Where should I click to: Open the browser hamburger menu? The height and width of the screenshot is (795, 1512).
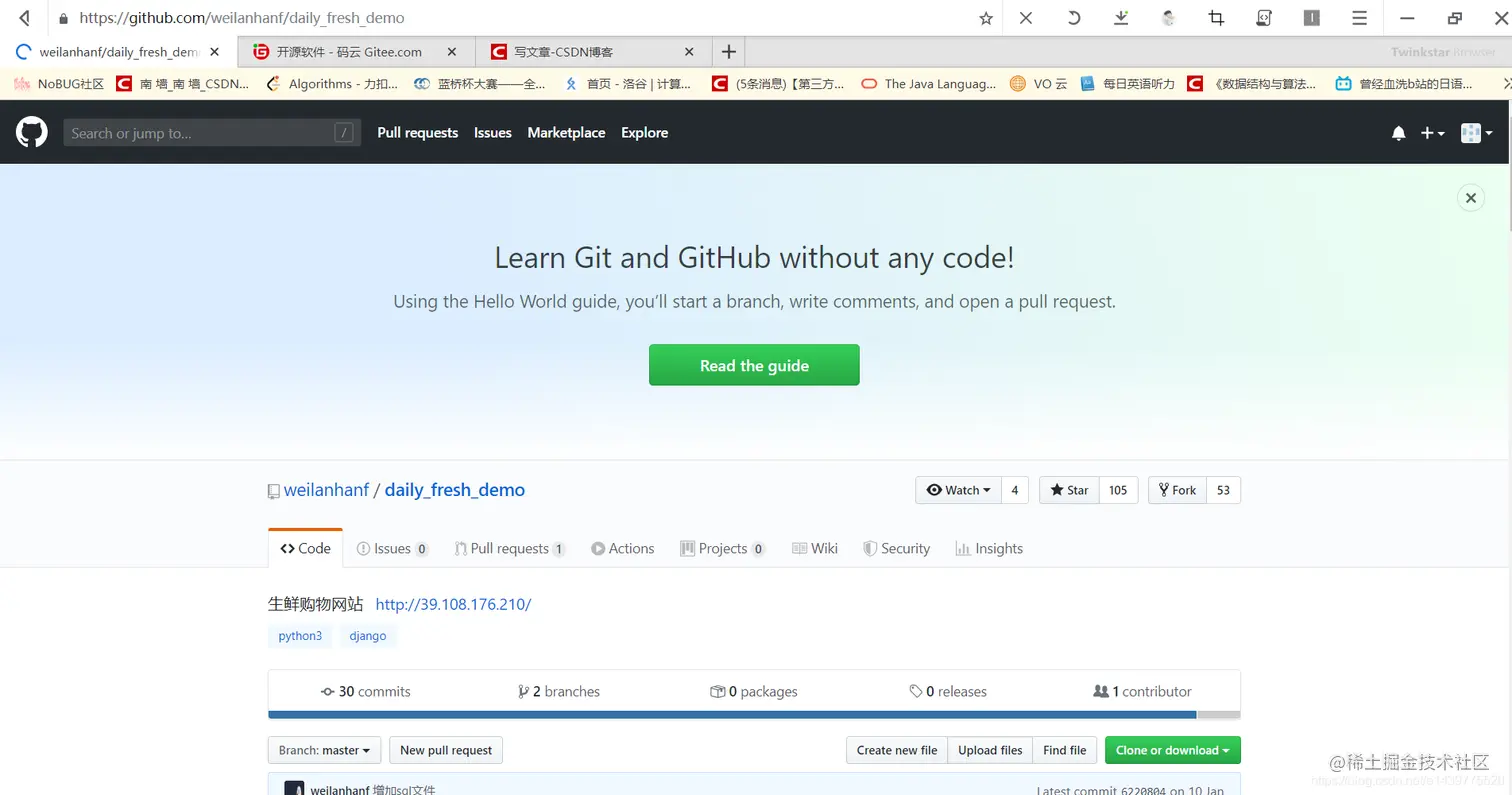tap(1359, 18)
